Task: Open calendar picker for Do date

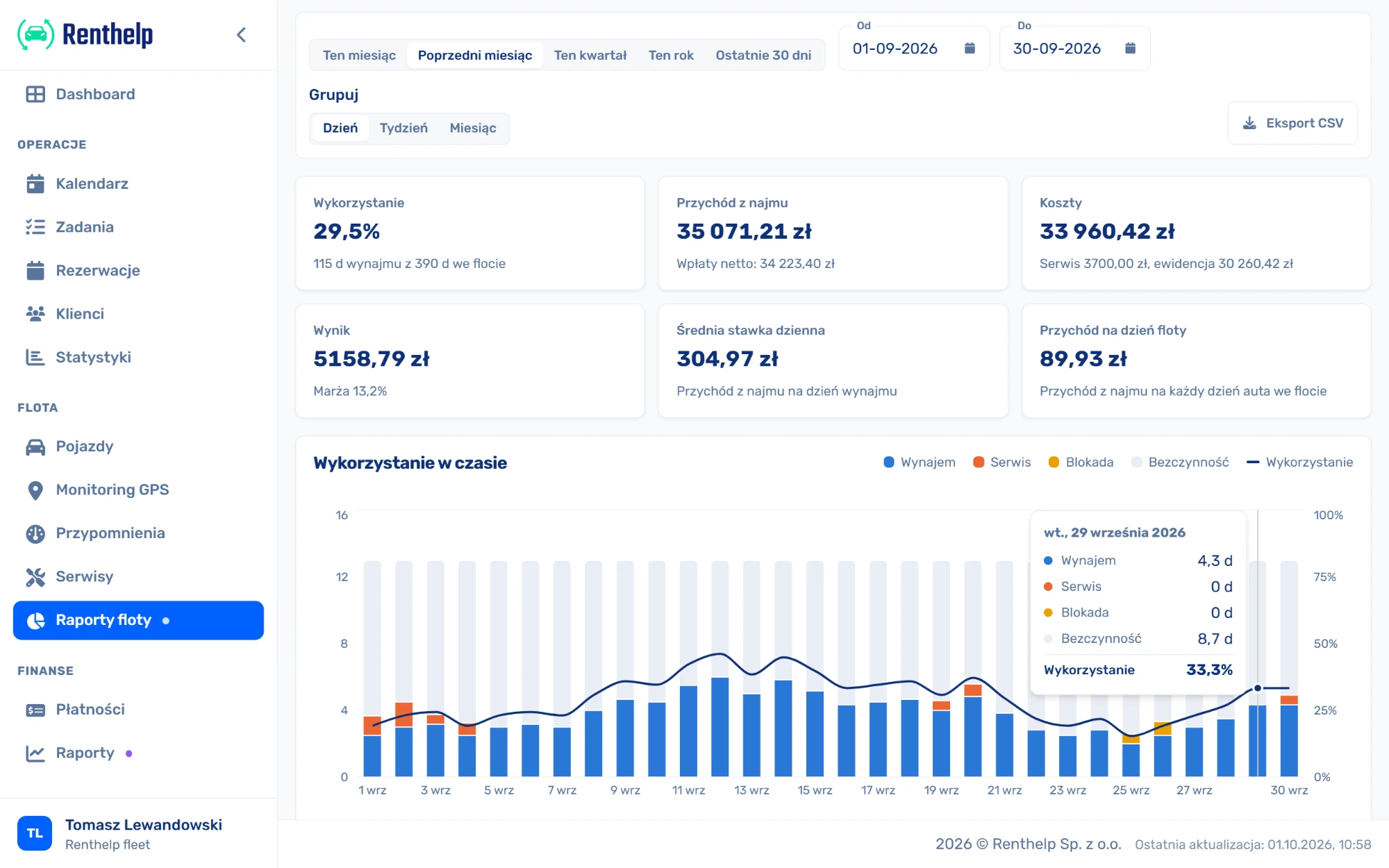Action: (1131, 48)
